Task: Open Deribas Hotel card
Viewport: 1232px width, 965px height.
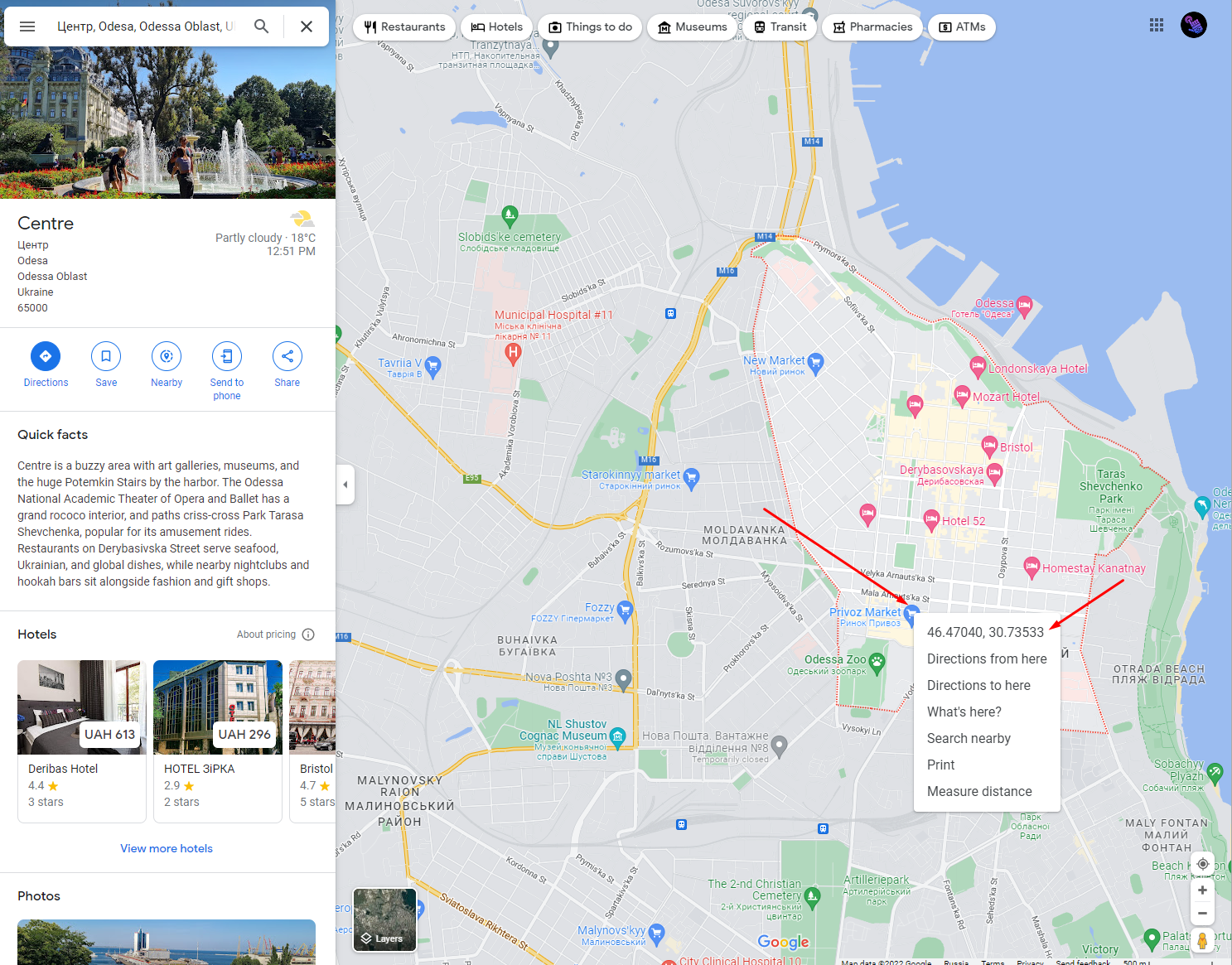Action: 82,741
